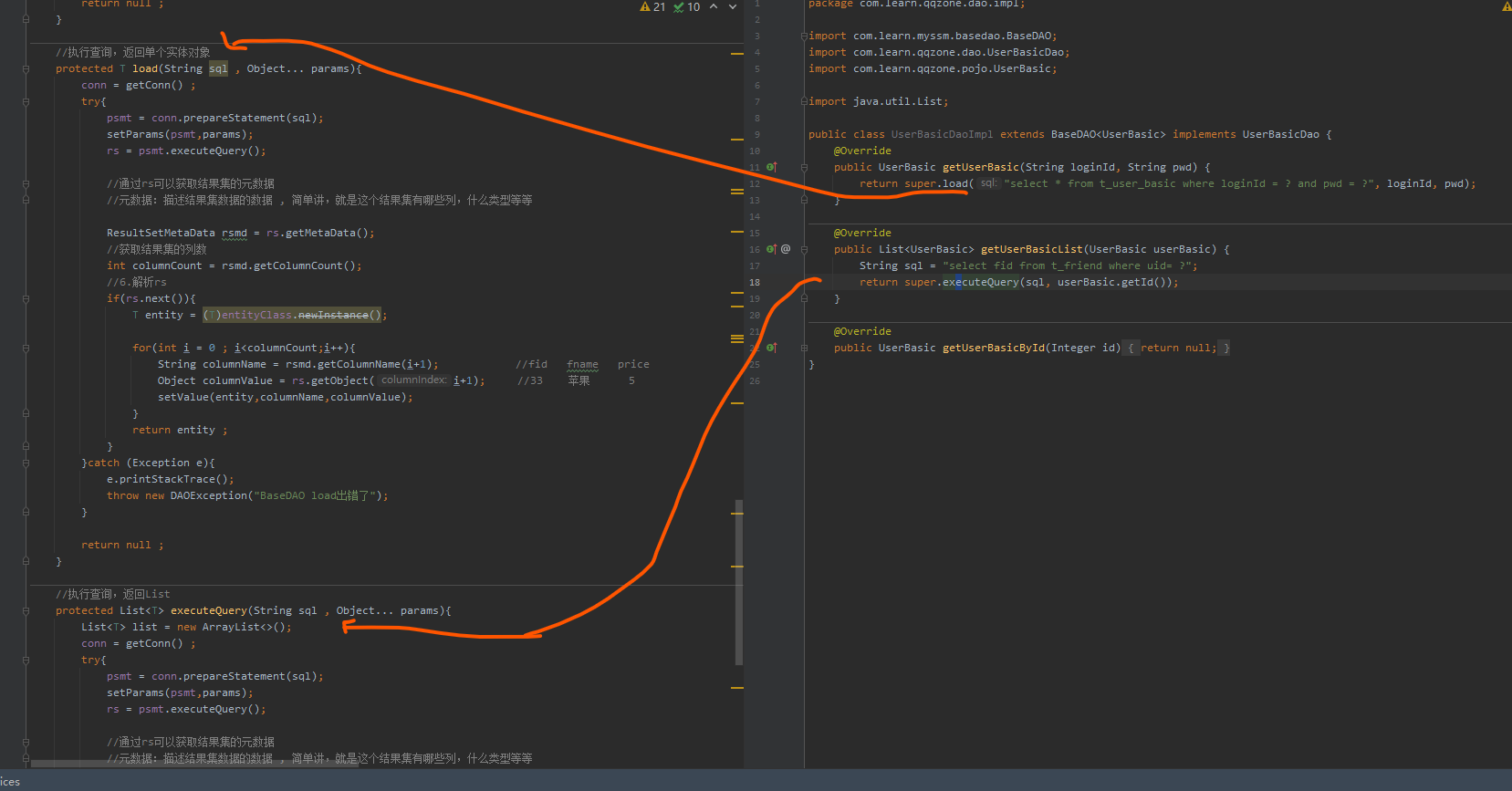Click 'BaseDAO<UserBasic>' in the extends clause
The height and width of the screenshot is (791, 1512).
(x=1108, y=134)
